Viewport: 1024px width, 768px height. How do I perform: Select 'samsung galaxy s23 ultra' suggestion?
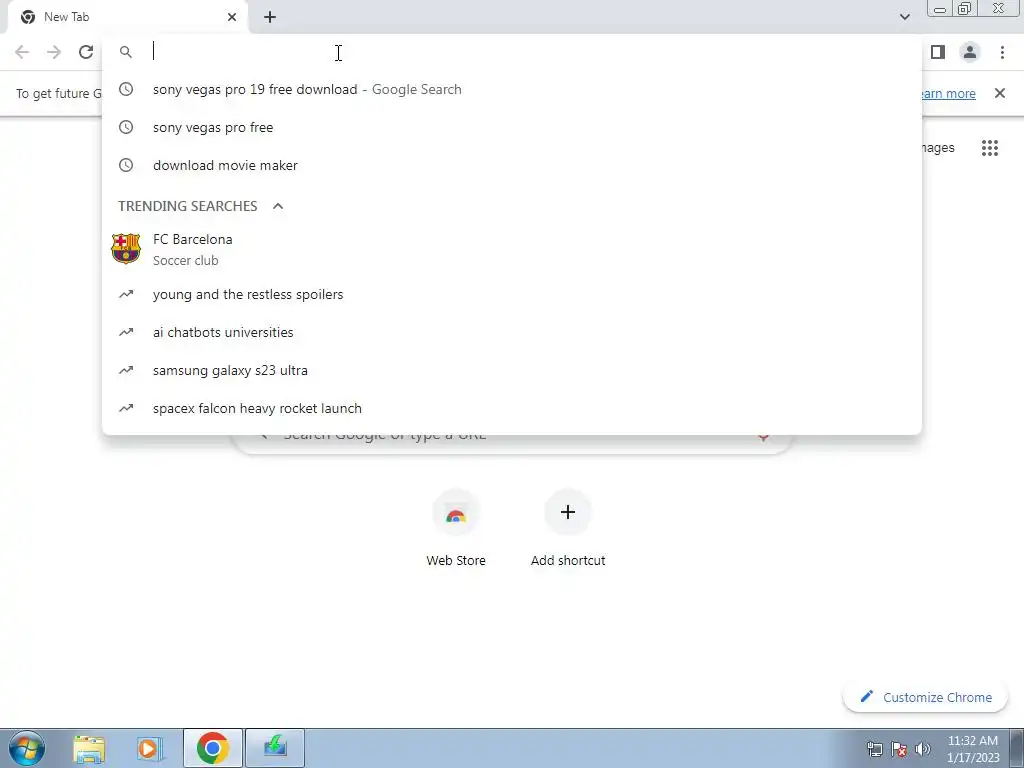click(512, 370)
